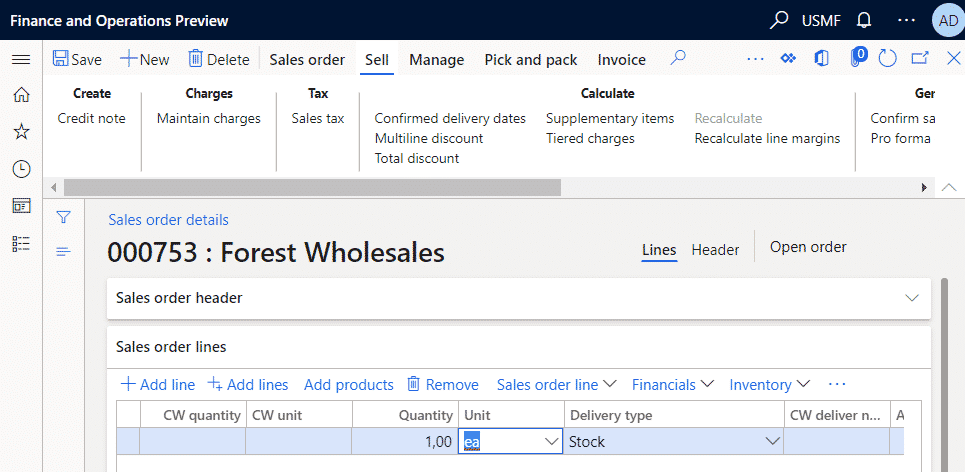The width and height of the screenshot is (965, 472).
Task: Click Confirmed delivery dates
Action: click(450, 118)
